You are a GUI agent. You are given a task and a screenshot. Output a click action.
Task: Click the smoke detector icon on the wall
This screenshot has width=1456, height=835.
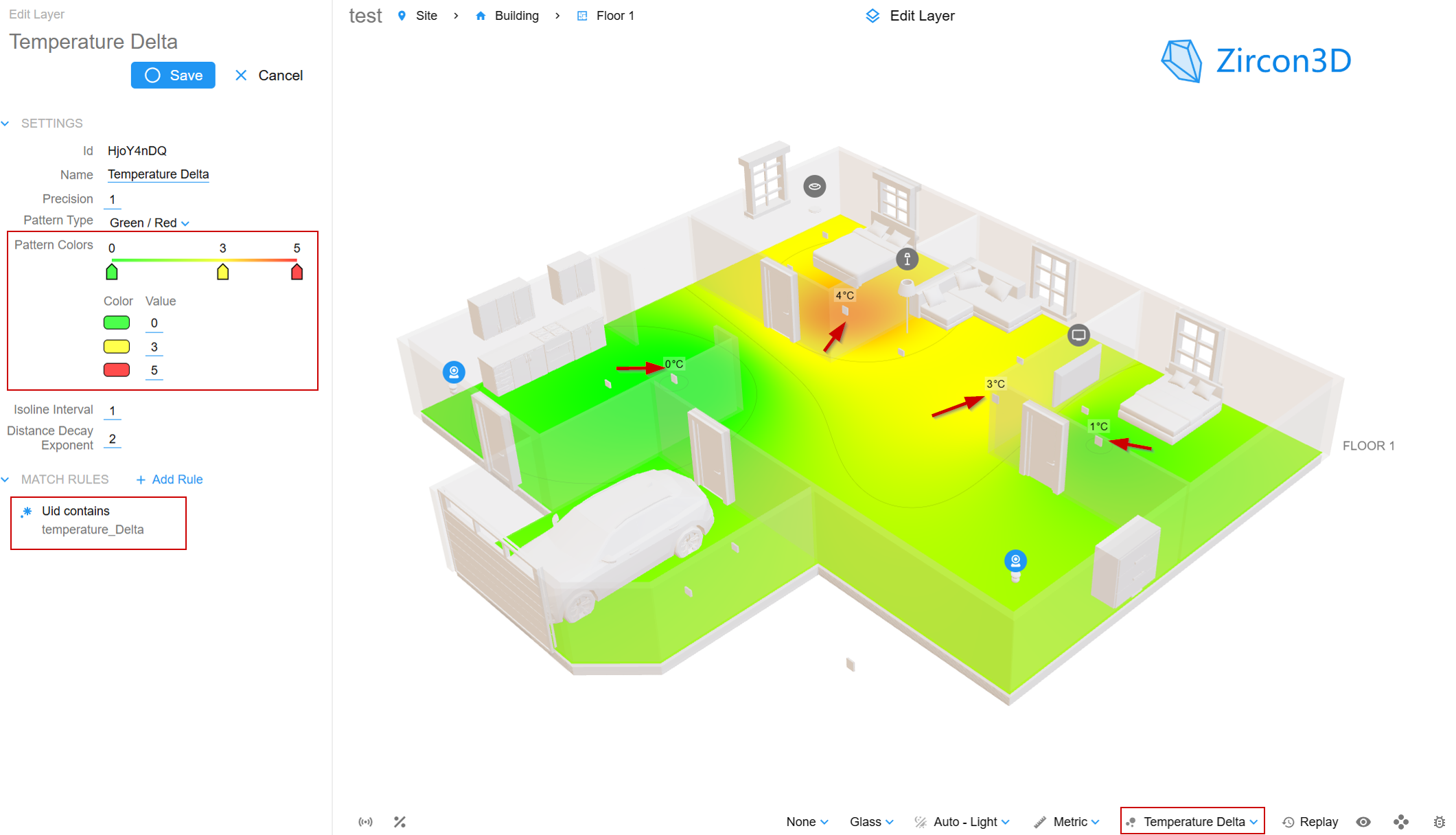coord(815,186)
